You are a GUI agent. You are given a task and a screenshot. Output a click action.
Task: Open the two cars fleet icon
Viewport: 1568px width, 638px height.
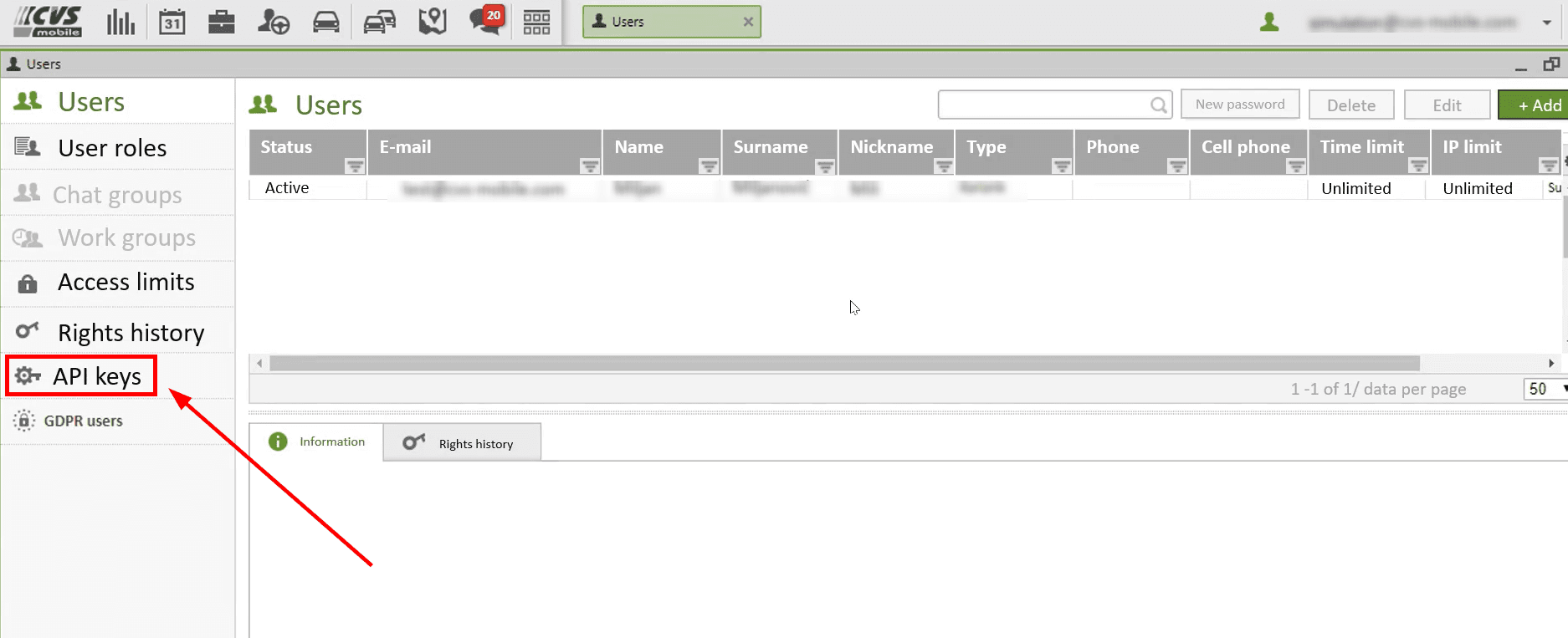(x=380, y=22)
